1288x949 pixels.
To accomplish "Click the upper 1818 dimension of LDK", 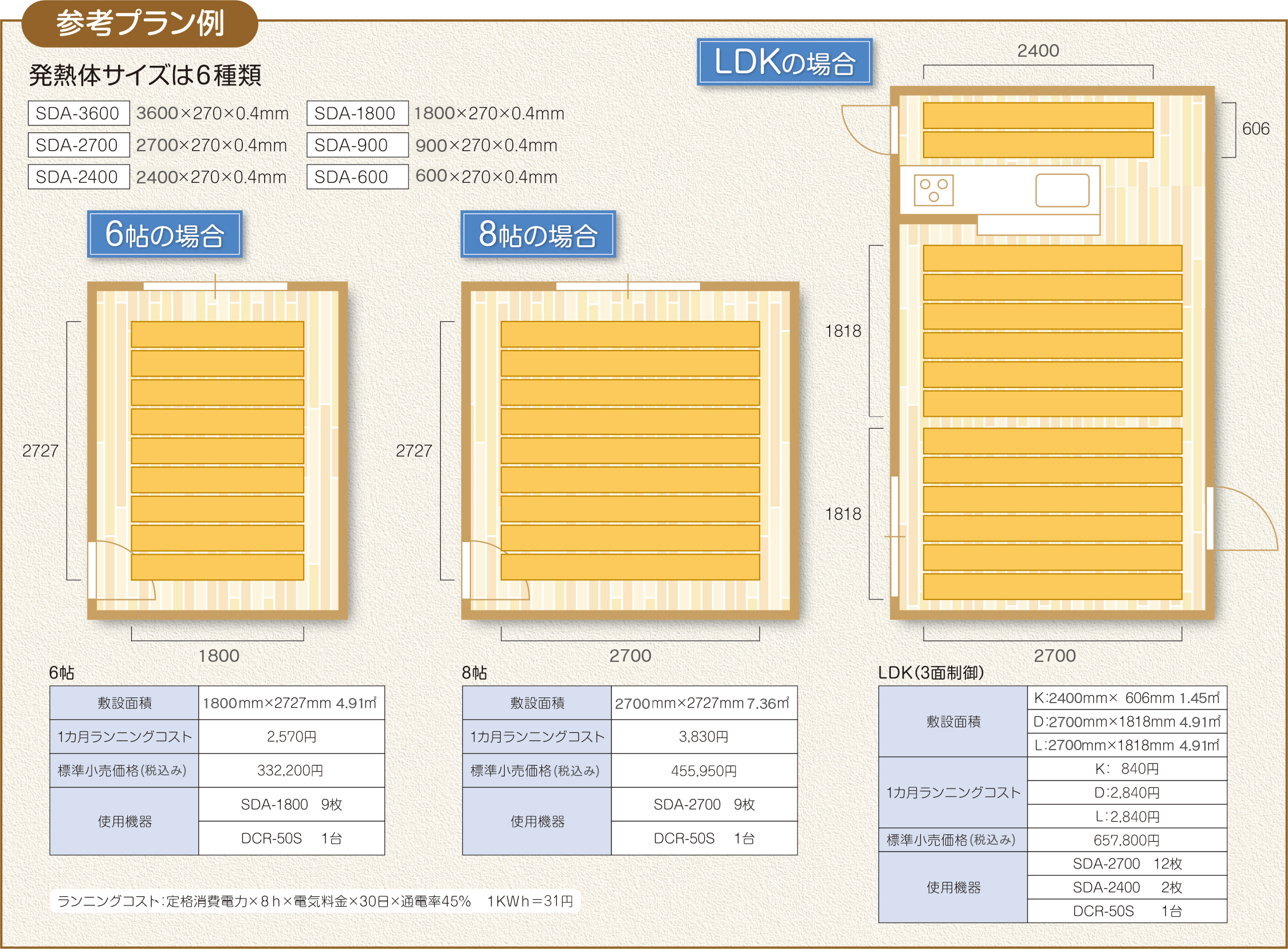I will (843, 331).
